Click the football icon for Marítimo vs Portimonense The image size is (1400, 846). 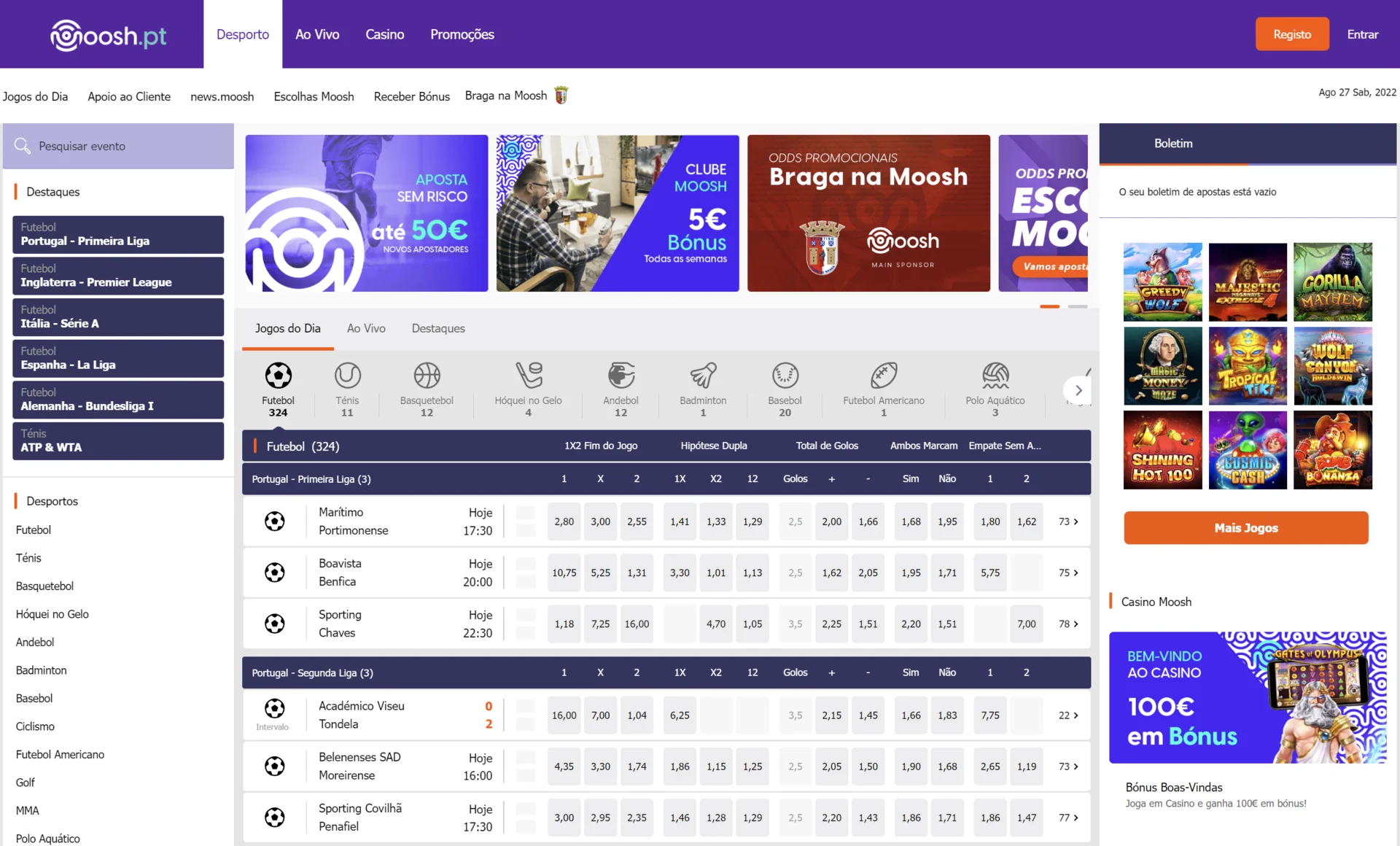(x=274, y=521)
